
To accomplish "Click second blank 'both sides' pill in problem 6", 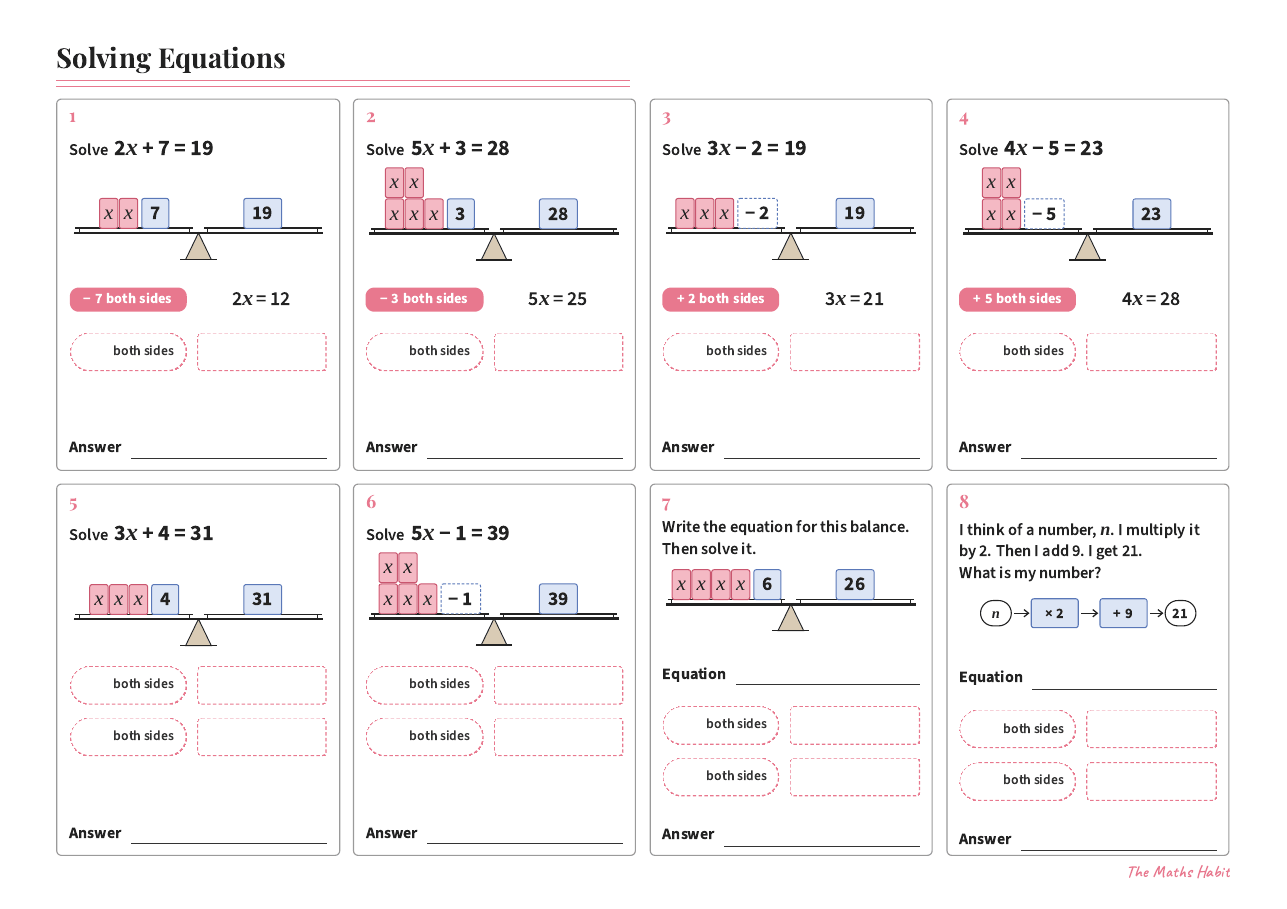I will [424, 737].
